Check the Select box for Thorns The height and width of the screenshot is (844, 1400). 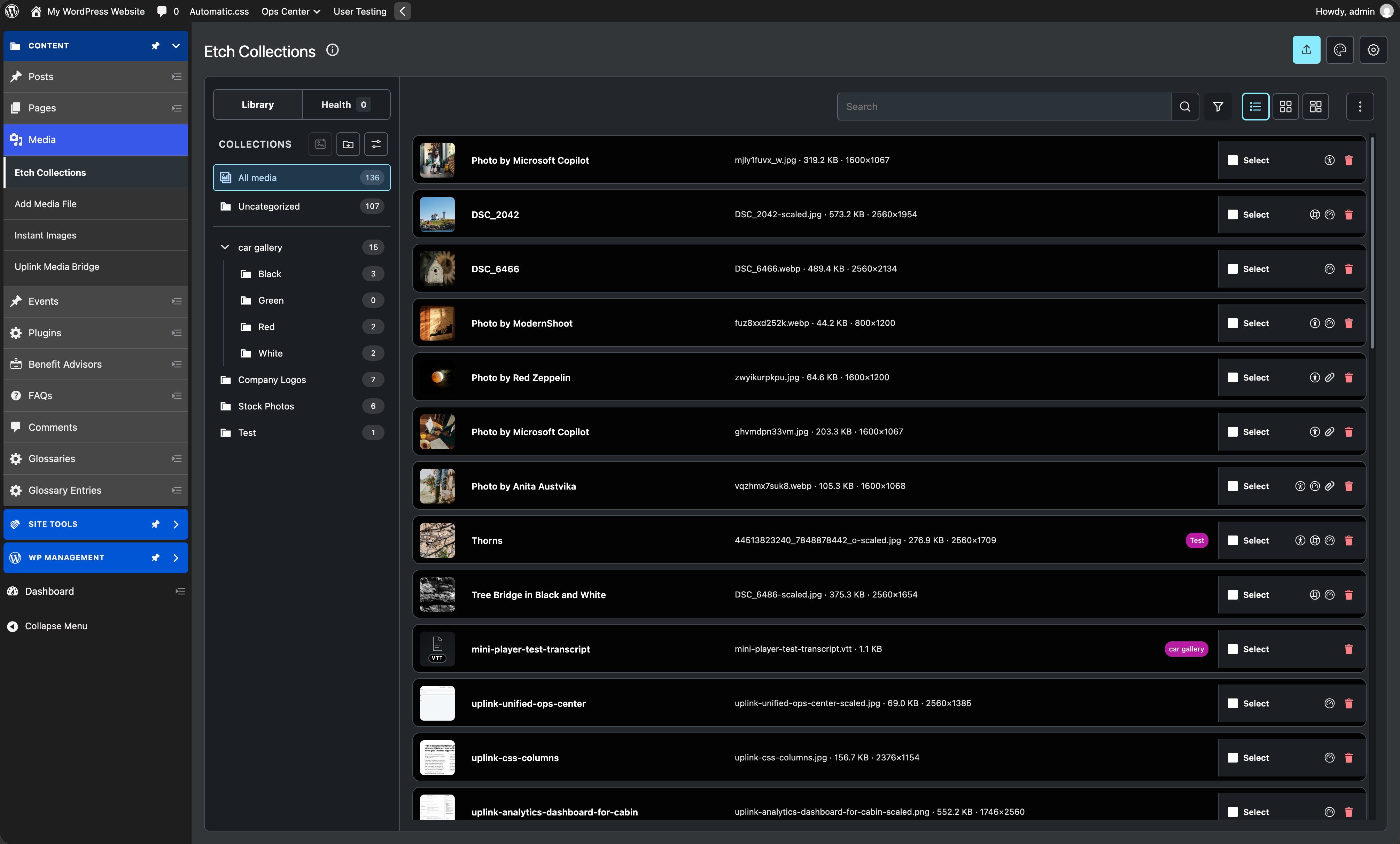pos(1232,541)
